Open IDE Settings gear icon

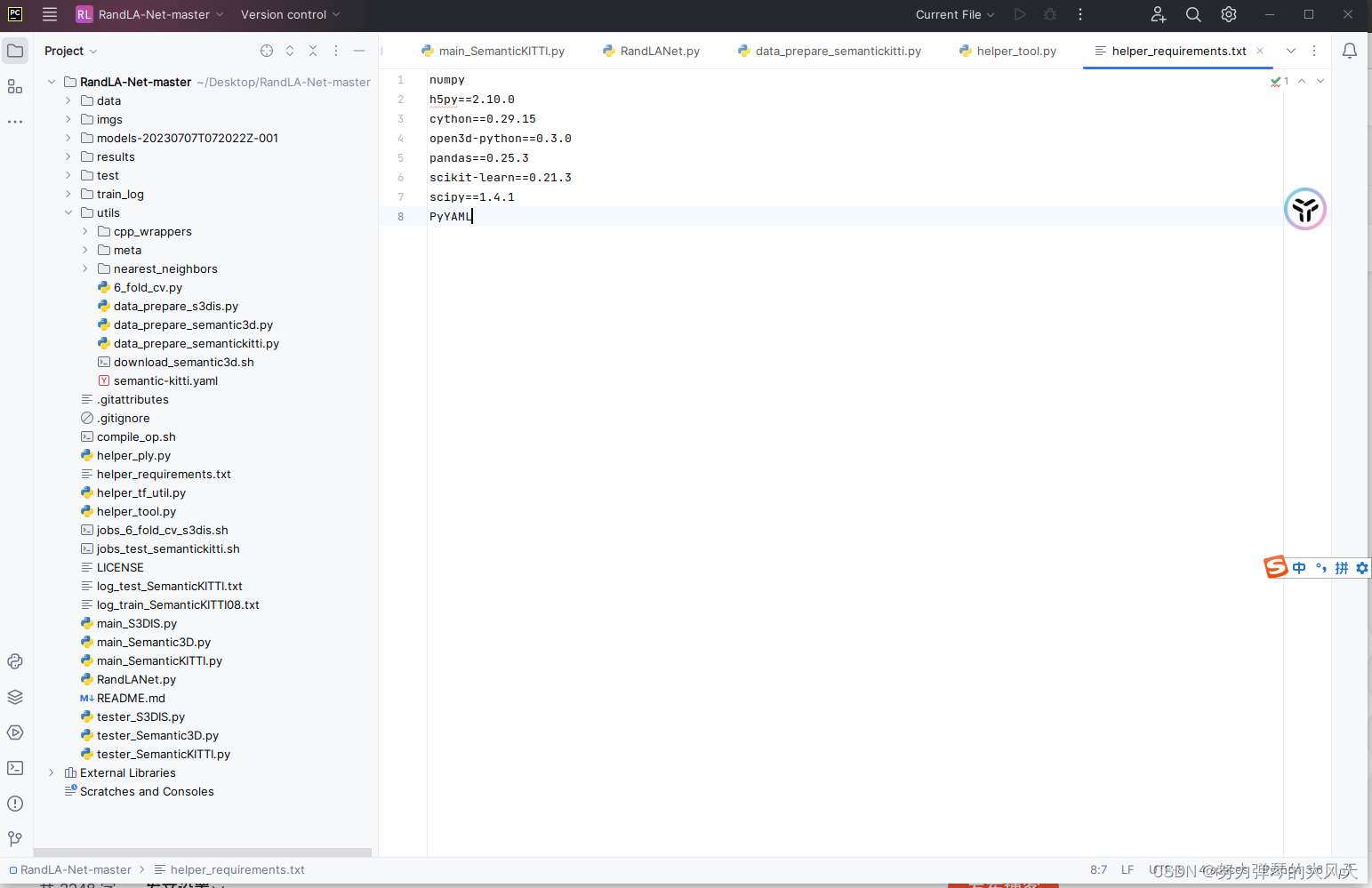(x=1229, y=14)
